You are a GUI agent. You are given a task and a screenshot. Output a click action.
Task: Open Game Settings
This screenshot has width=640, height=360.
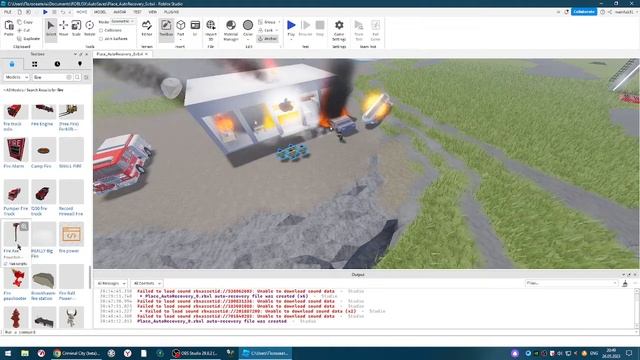pyautogui.click(x=339, y=30)
